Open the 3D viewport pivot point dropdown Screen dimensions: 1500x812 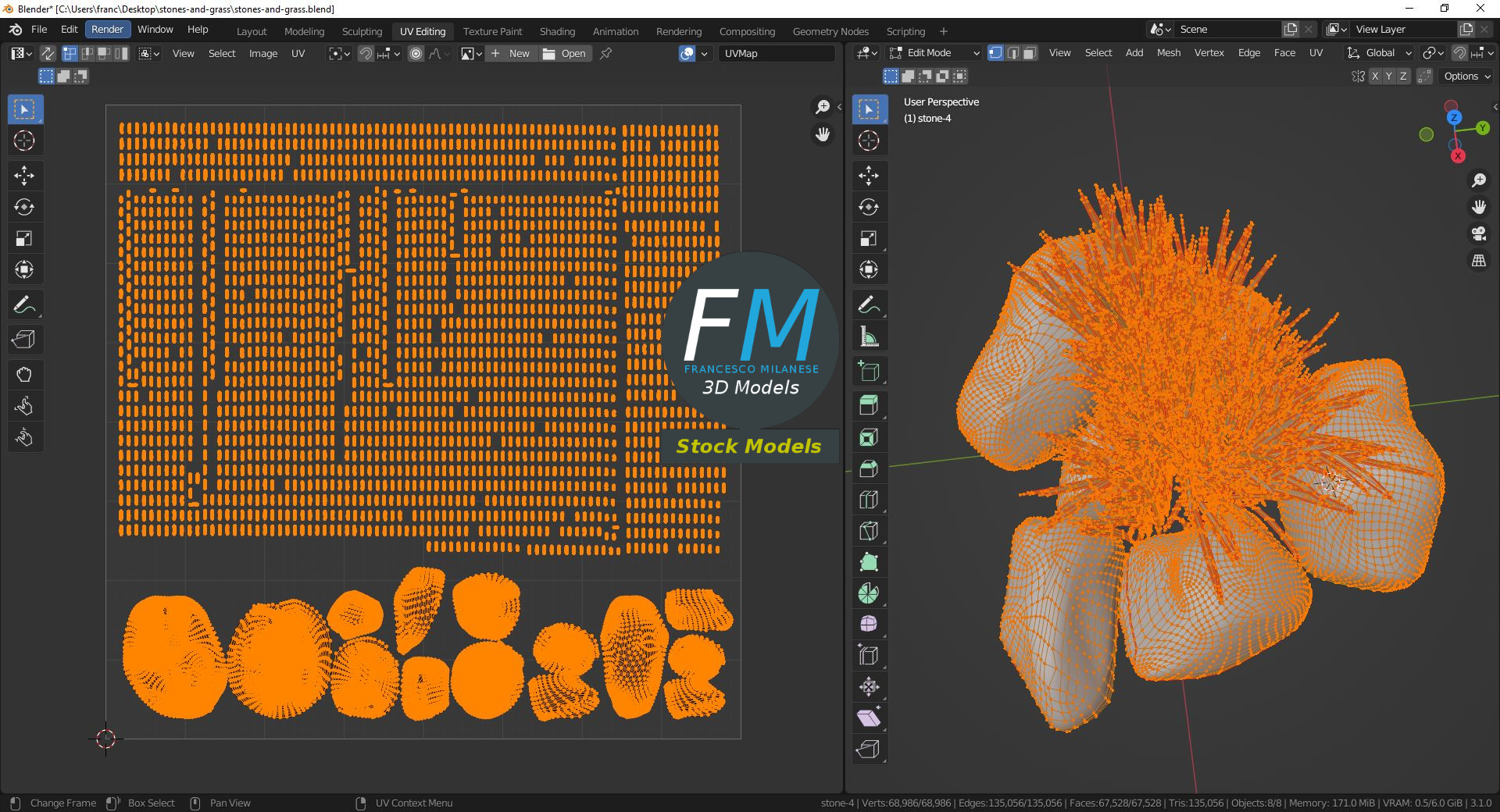[x=1433, y=53]
